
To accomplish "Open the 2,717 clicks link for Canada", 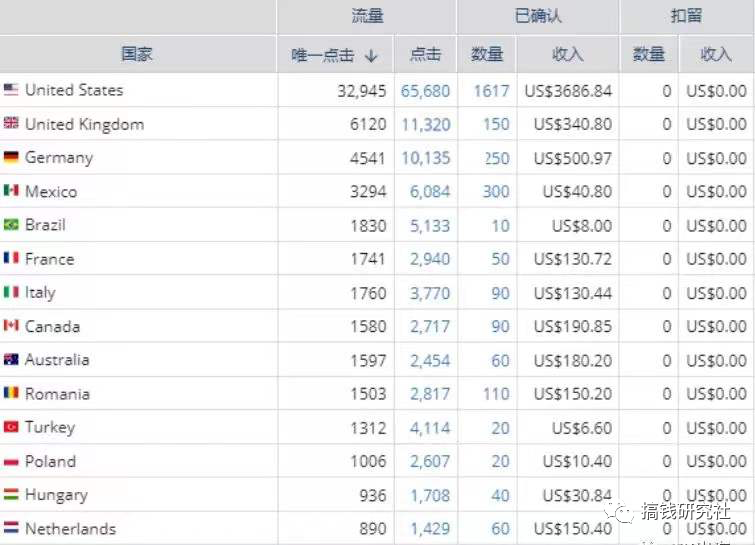I will pos(430,327).
